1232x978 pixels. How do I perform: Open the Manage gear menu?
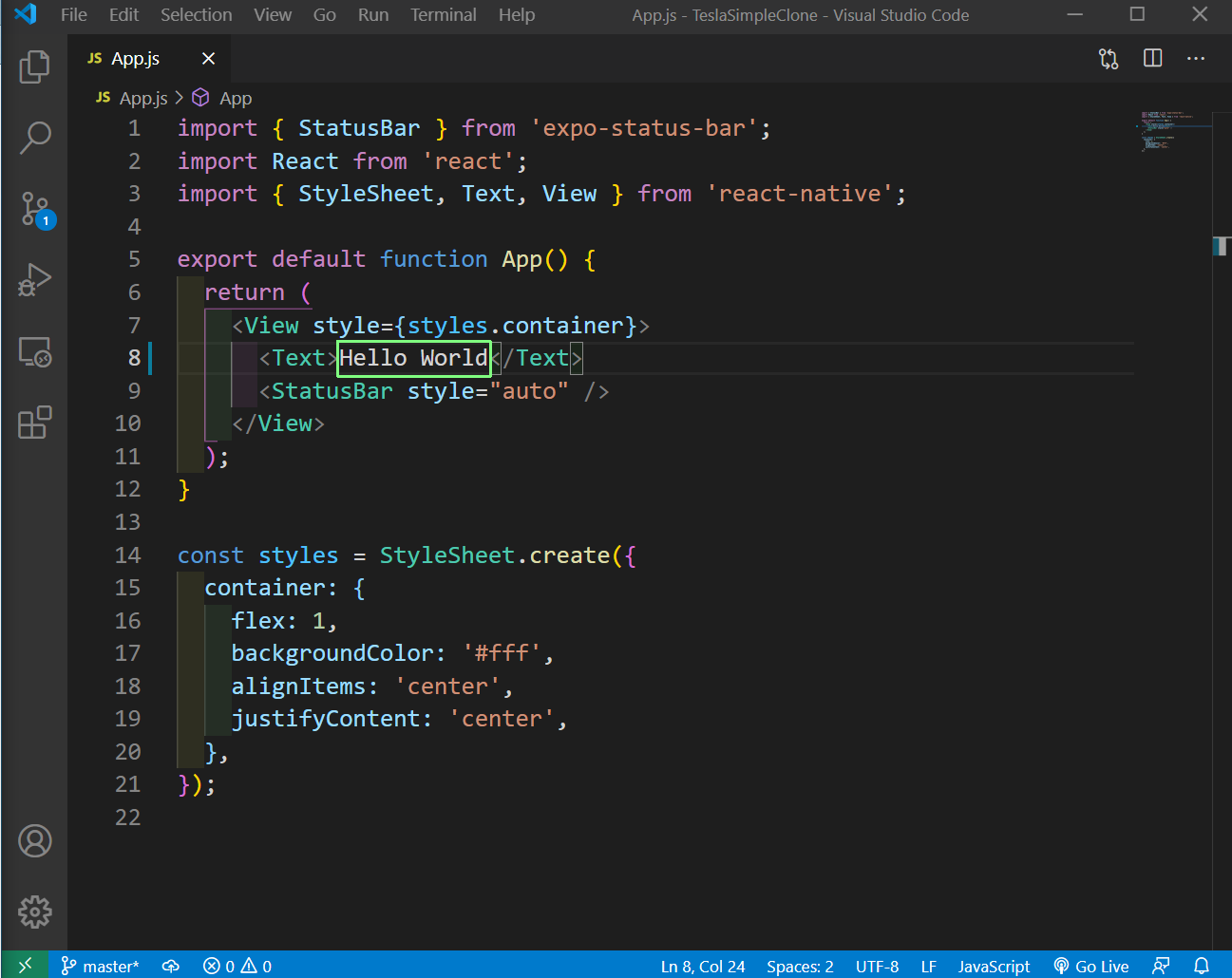[34, 912]
